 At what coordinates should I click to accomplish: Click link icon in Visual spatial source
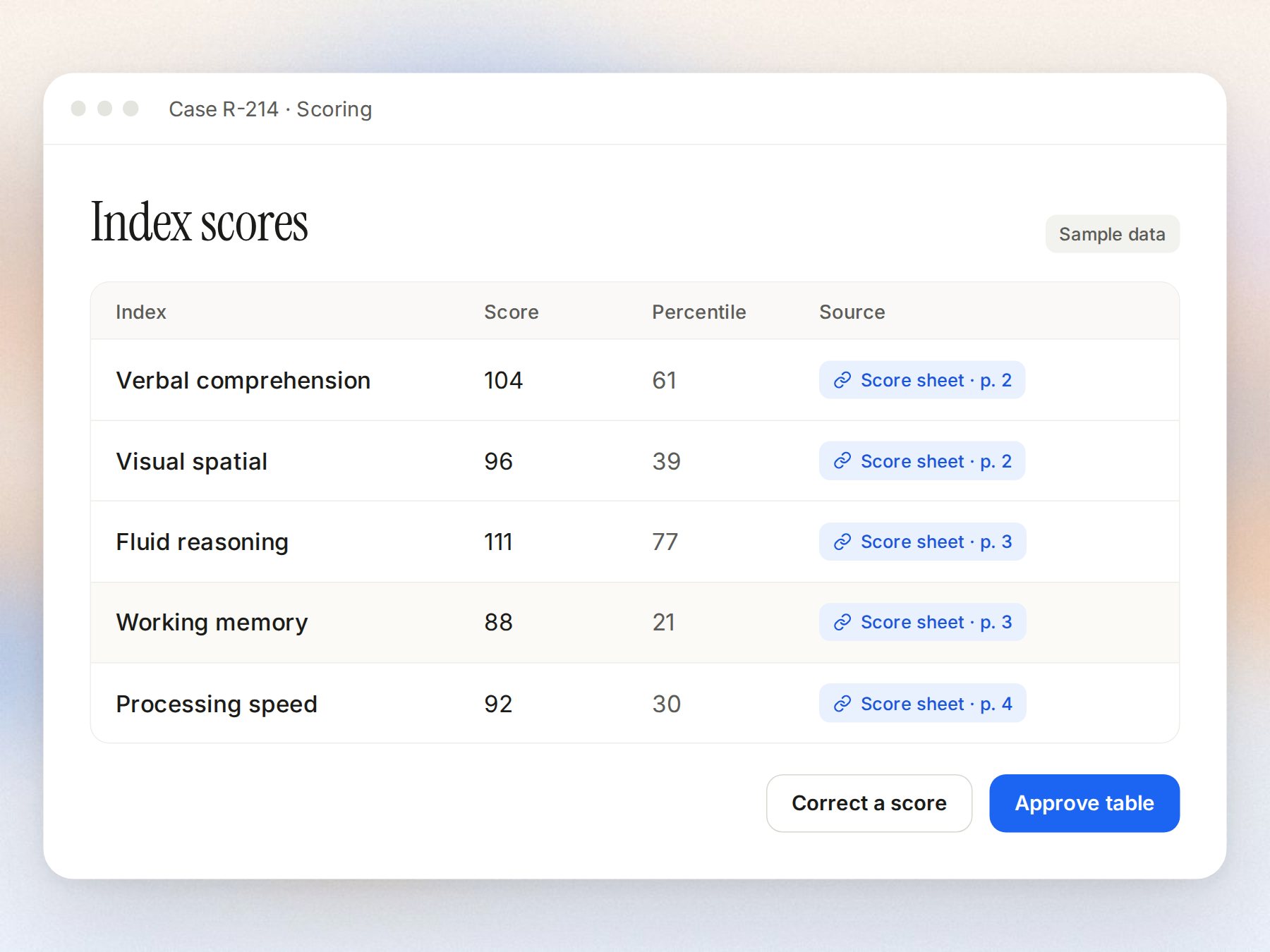pos(842,461)
